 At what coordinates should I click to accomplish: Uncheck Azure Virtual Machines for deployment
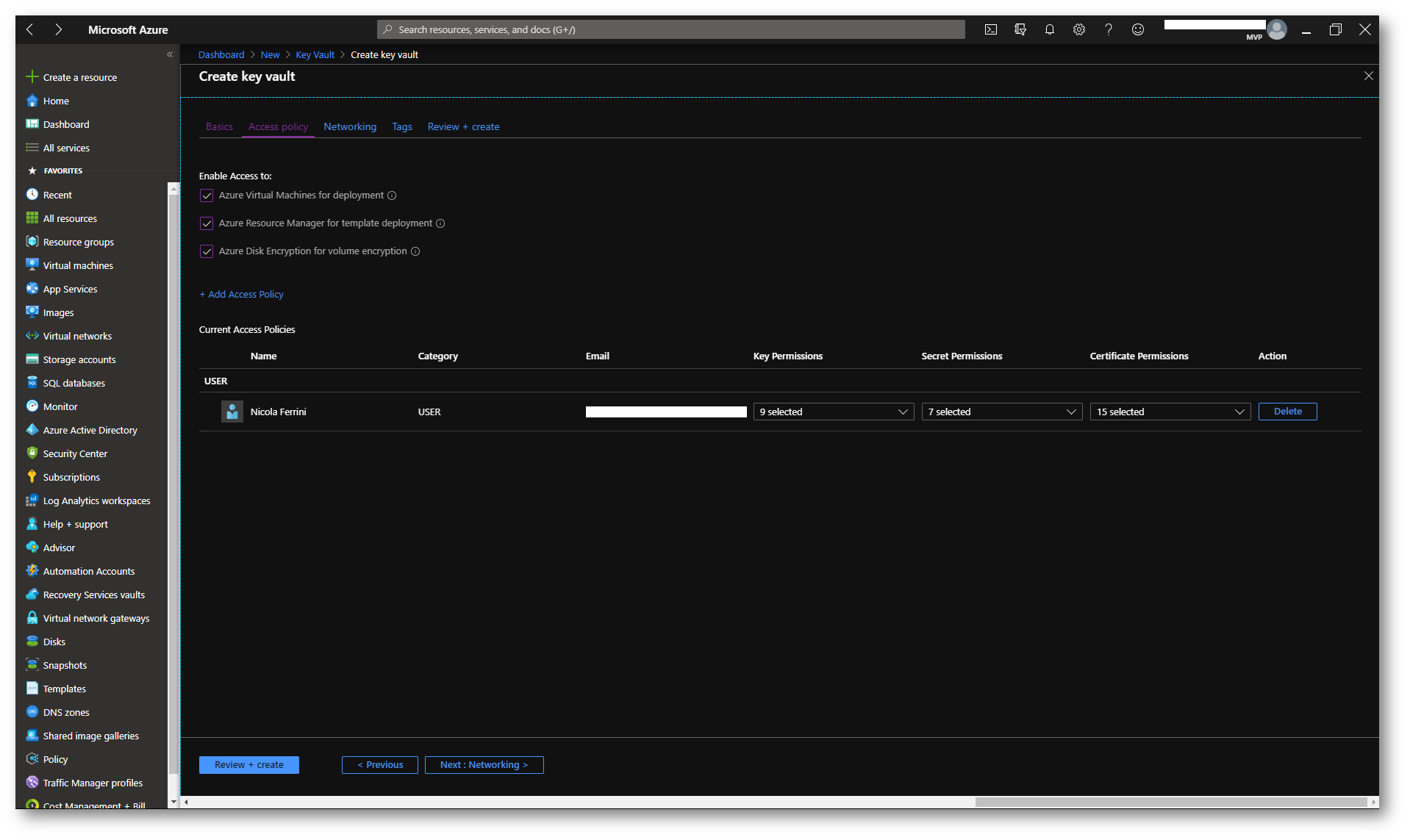coord(207,195)
